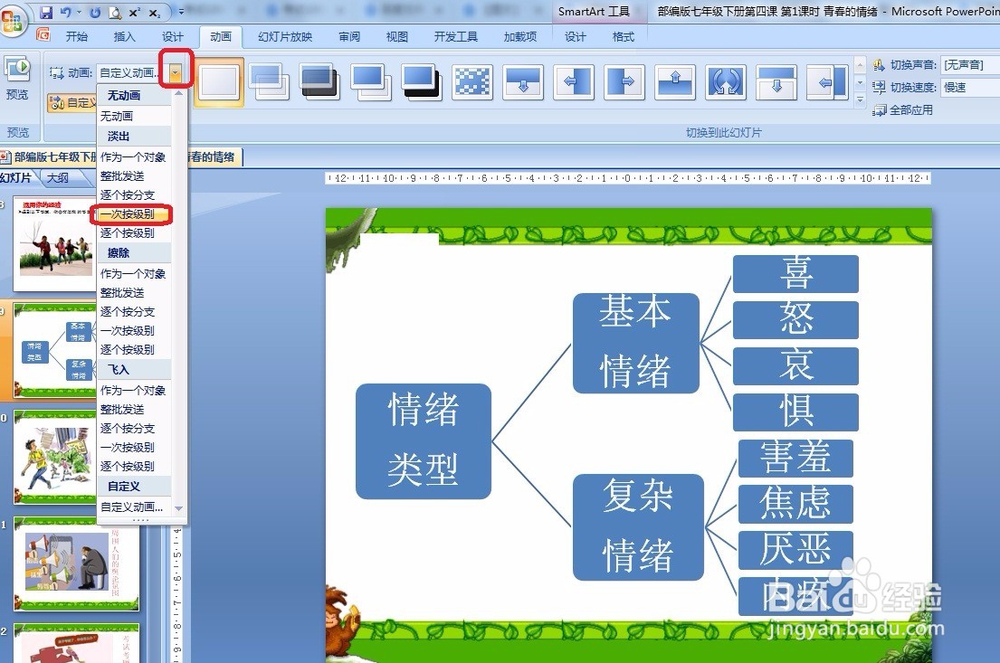
Task: Undo the last action
Action: (65, 12)
